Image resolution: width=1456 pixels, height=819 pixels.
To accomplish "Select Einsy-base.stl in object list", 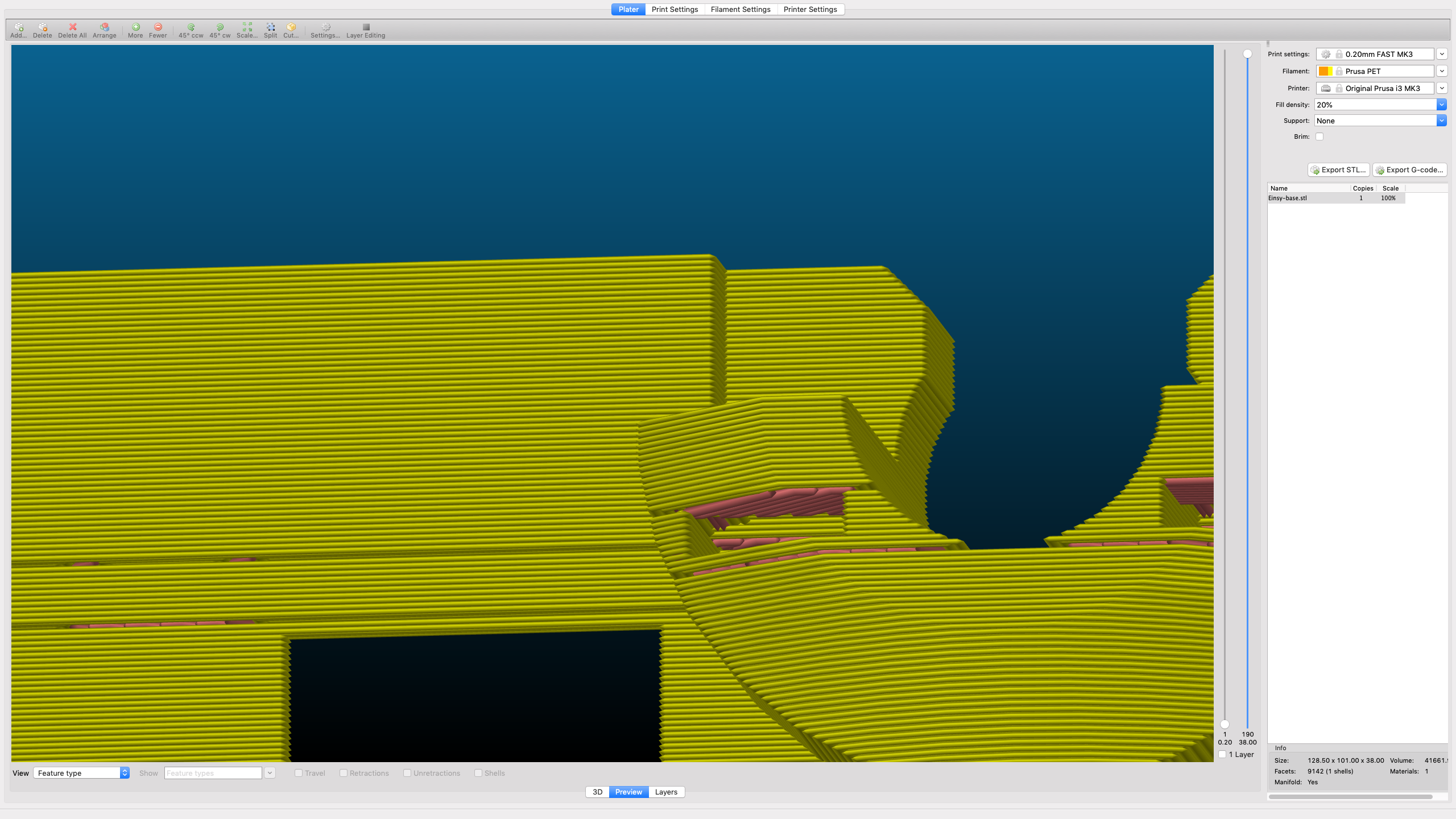I will 1336,198.
